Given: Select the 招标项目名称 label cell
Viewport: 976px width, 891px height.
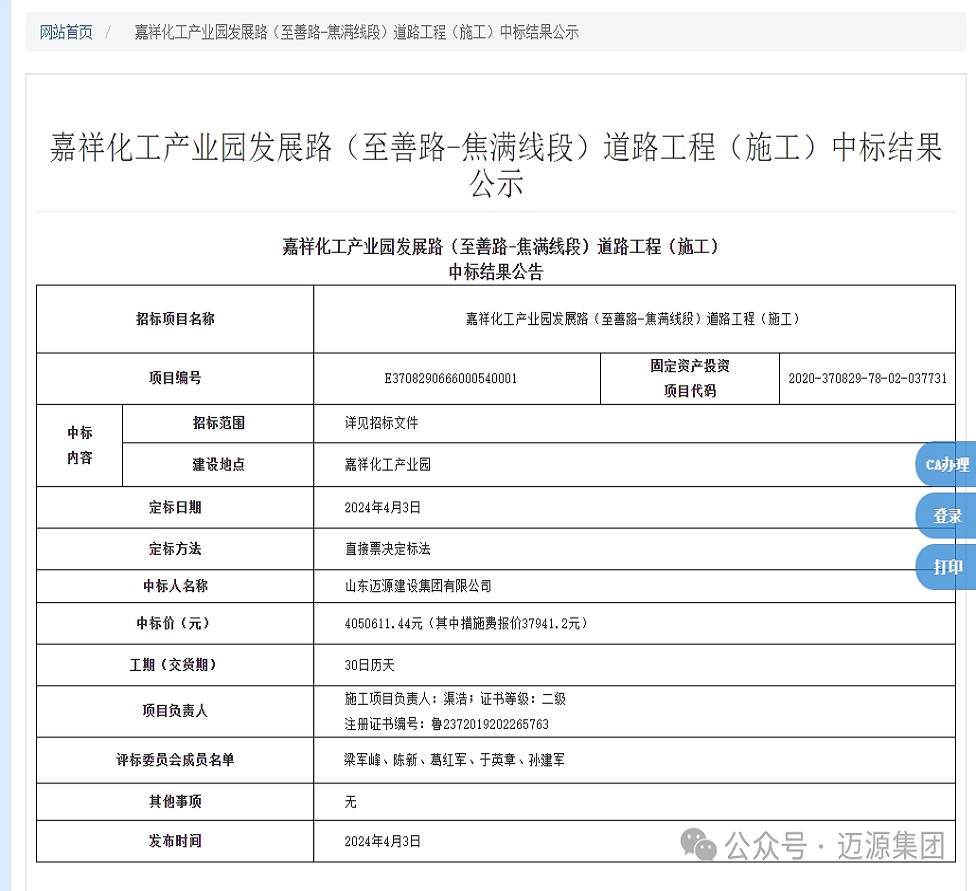Looking at the screenshot, I should [x=175, y=319].
